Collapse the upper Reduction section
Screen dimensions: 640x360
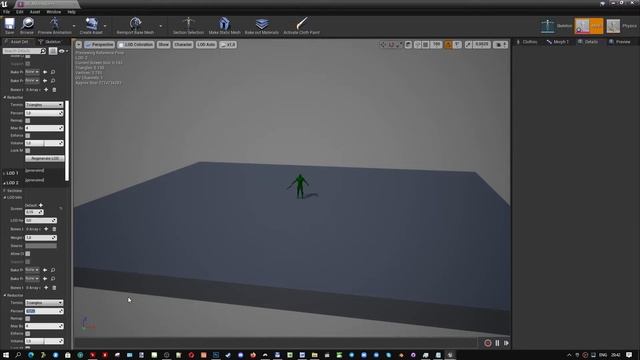5,98
